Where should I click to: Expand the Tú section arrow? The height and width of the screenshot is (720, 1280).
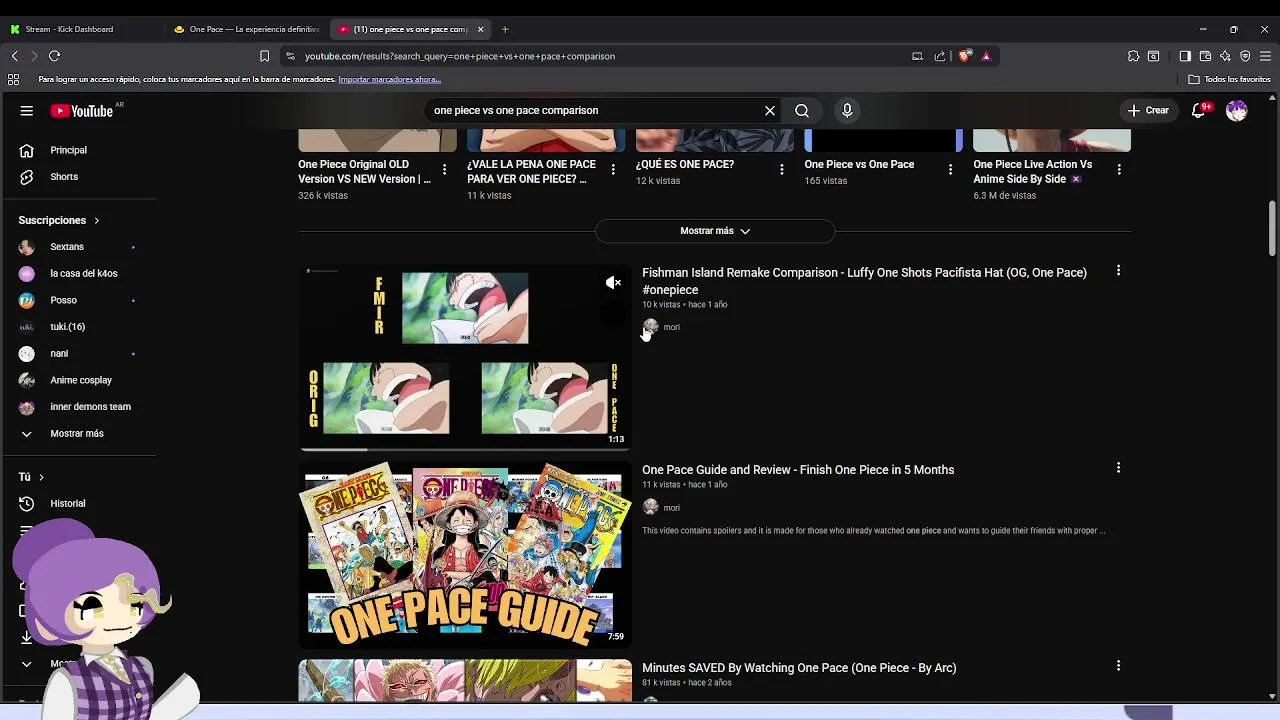coord(41,477)
